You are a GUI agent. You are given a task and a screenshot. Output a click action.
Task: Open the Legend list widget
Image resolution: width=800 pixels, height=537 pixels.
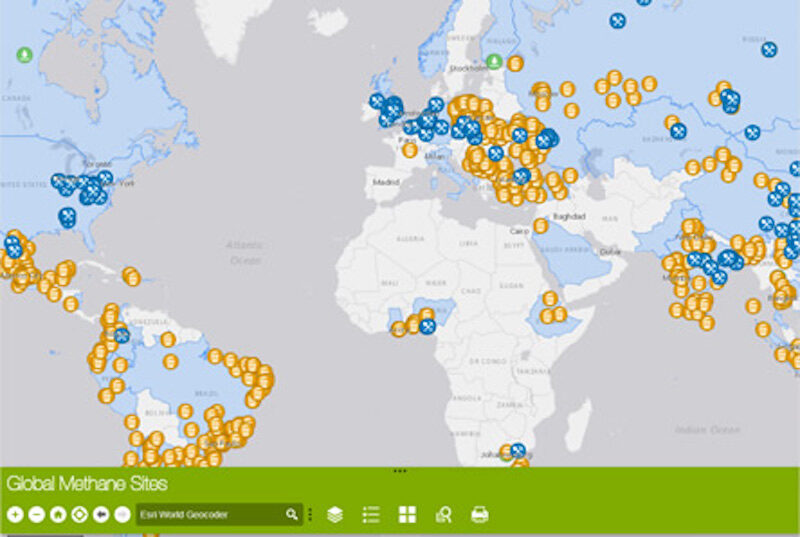click(371, 515)
